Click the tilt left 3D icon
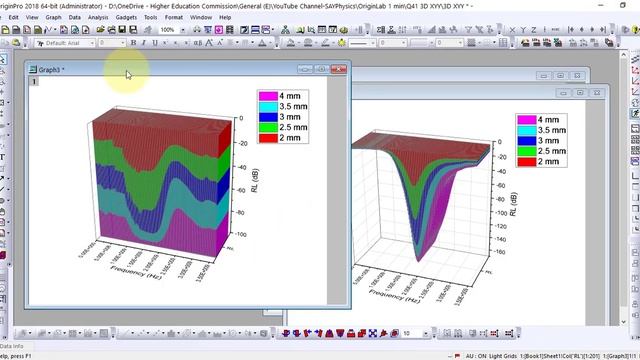 point(307,333)
